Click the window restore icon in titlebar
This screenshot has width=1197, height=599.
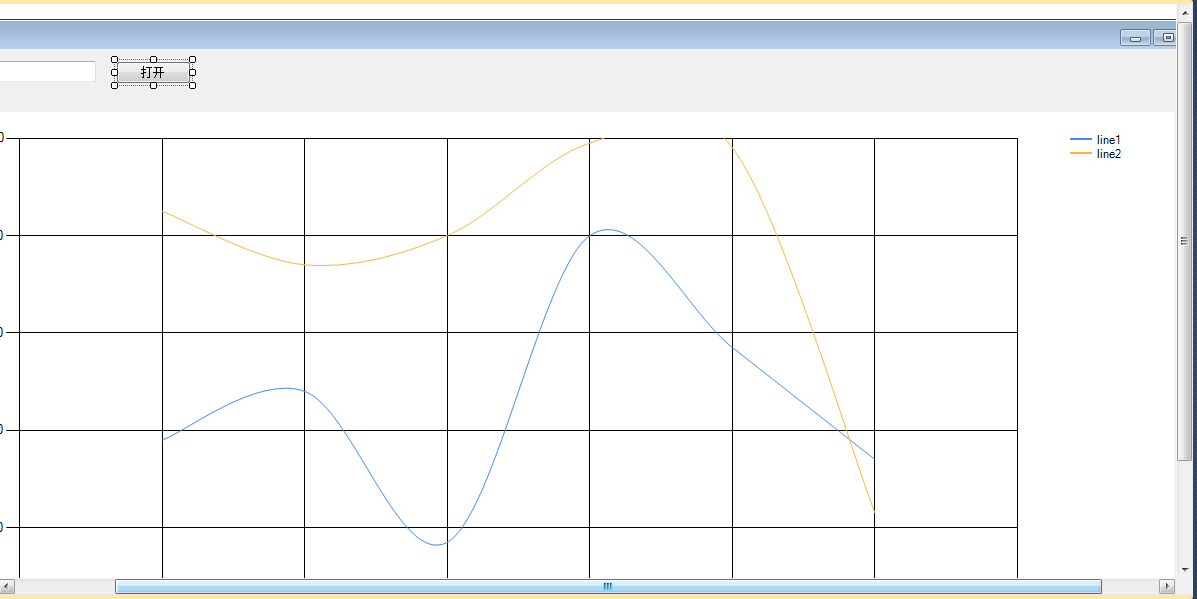[1165, 38]
